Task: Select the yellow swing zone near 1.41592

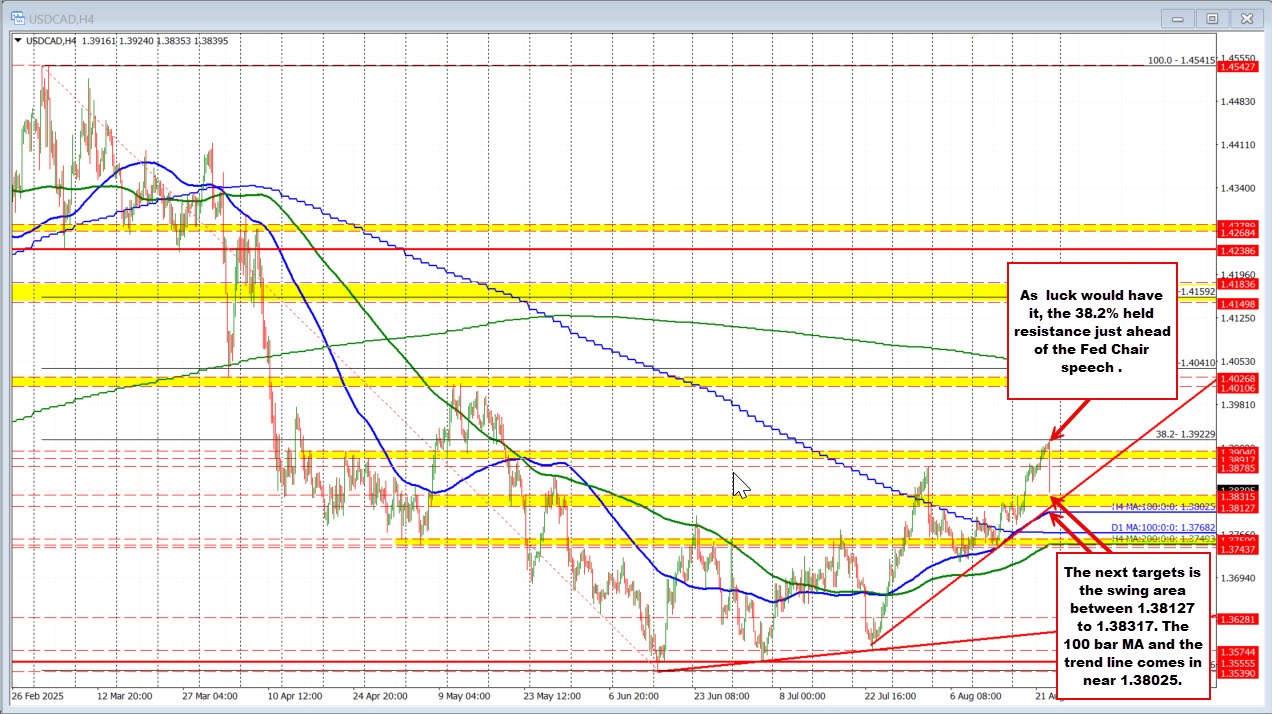Action: [600, 292]
